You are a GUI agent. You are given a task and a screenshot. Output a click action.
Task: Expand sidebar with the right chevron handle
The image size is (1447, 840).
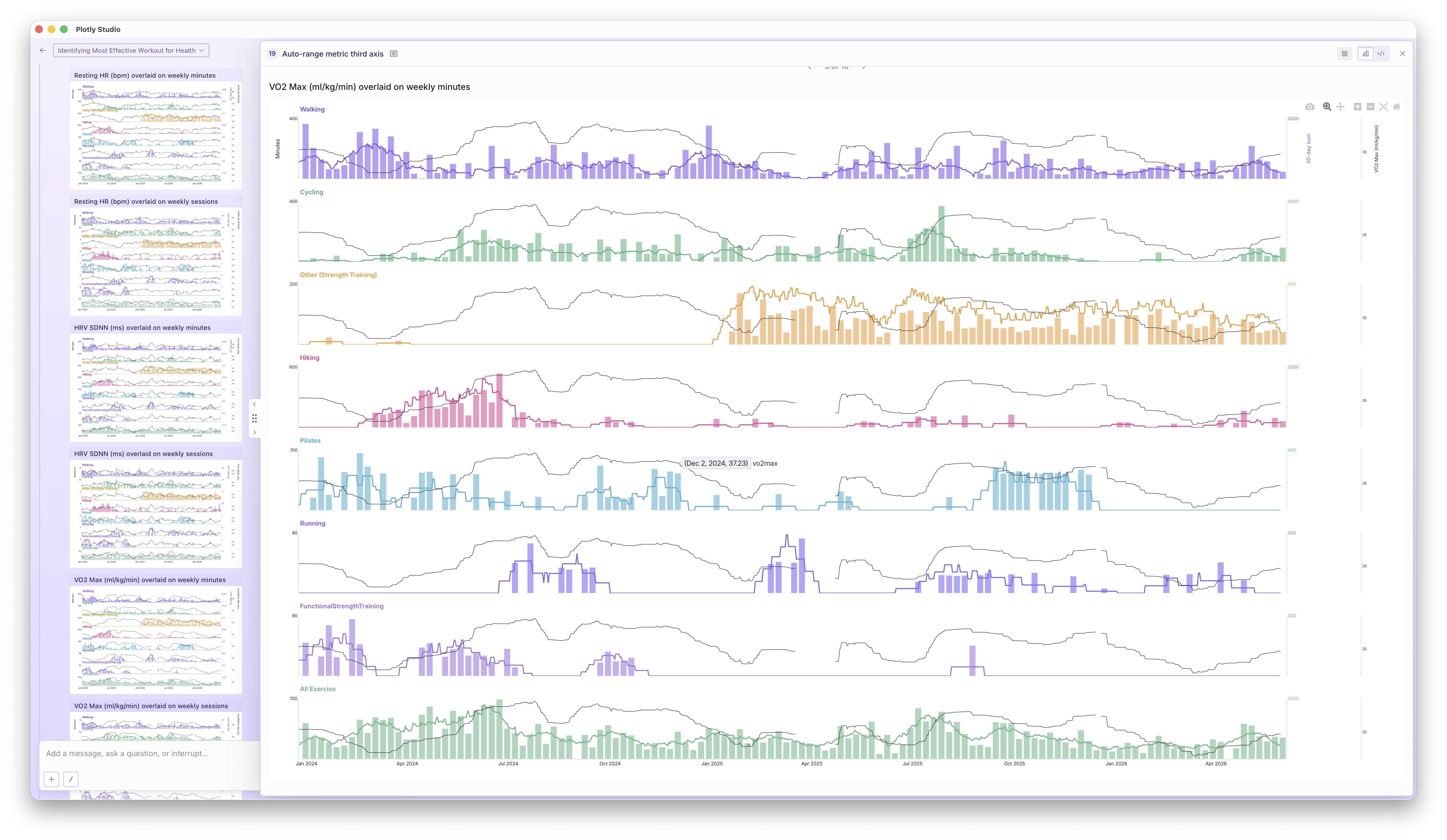pyautogui.click(x=254, y=433)
